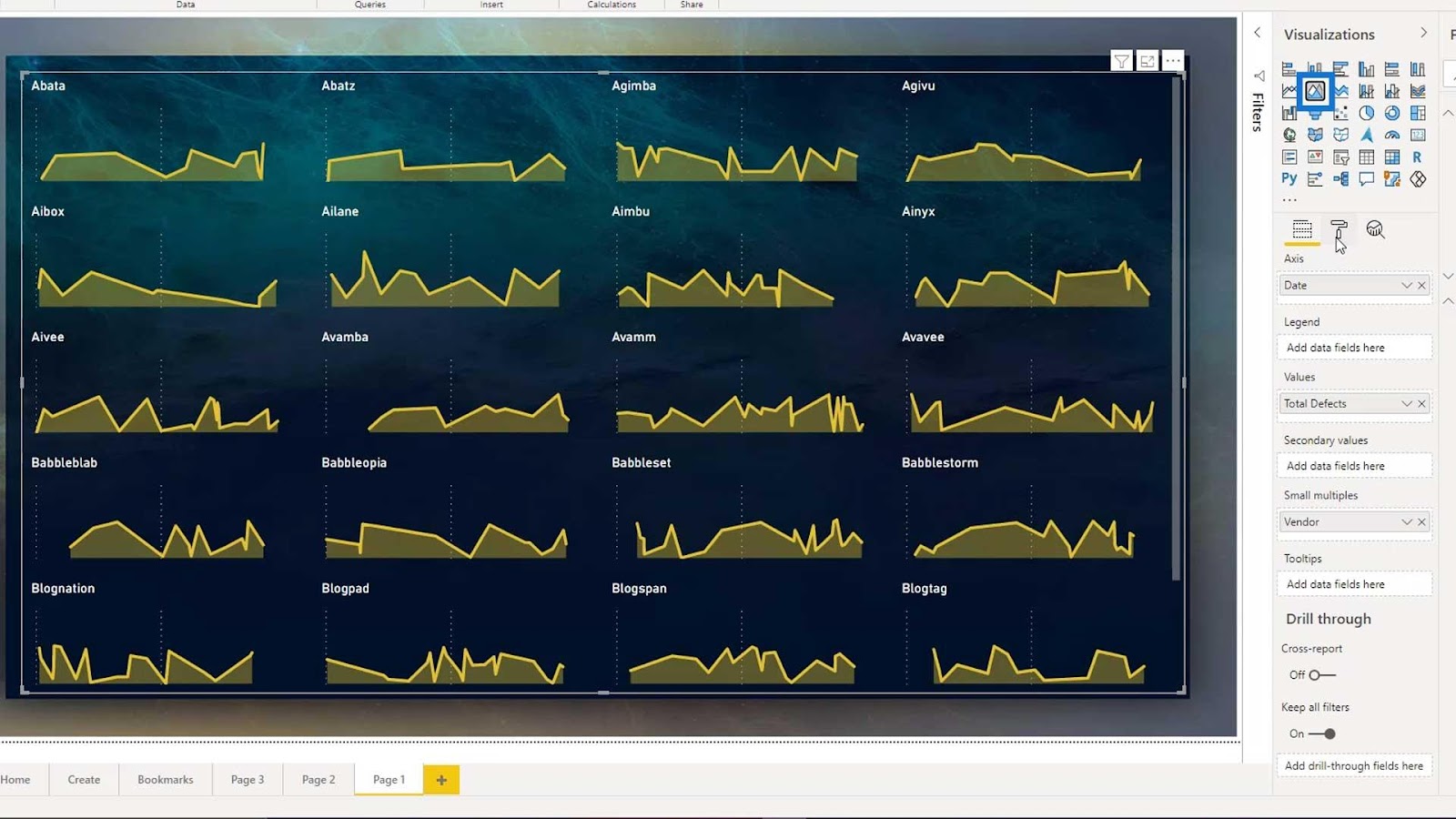Screen dimensions: 1456x819
Task: Insert the Python visual
Action: coord(1289,179)
